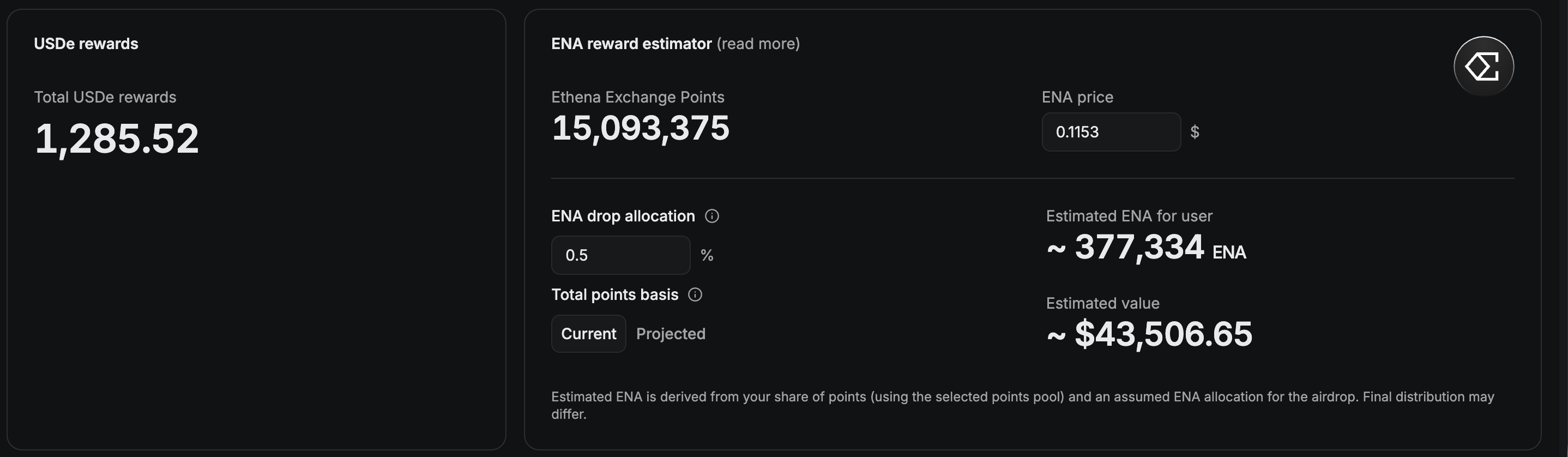
Task: Click the 15,093,375 Ethena Exchange Points value
Action: [640, 128]
